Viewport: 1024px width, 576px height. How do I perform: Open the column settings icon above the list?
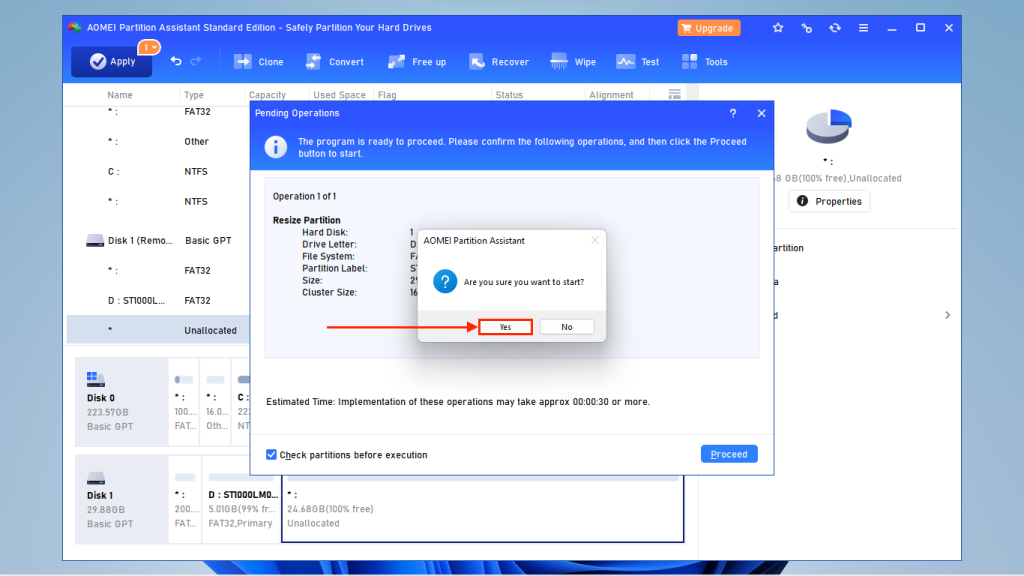pyautogui.click(x=674, y=93)
